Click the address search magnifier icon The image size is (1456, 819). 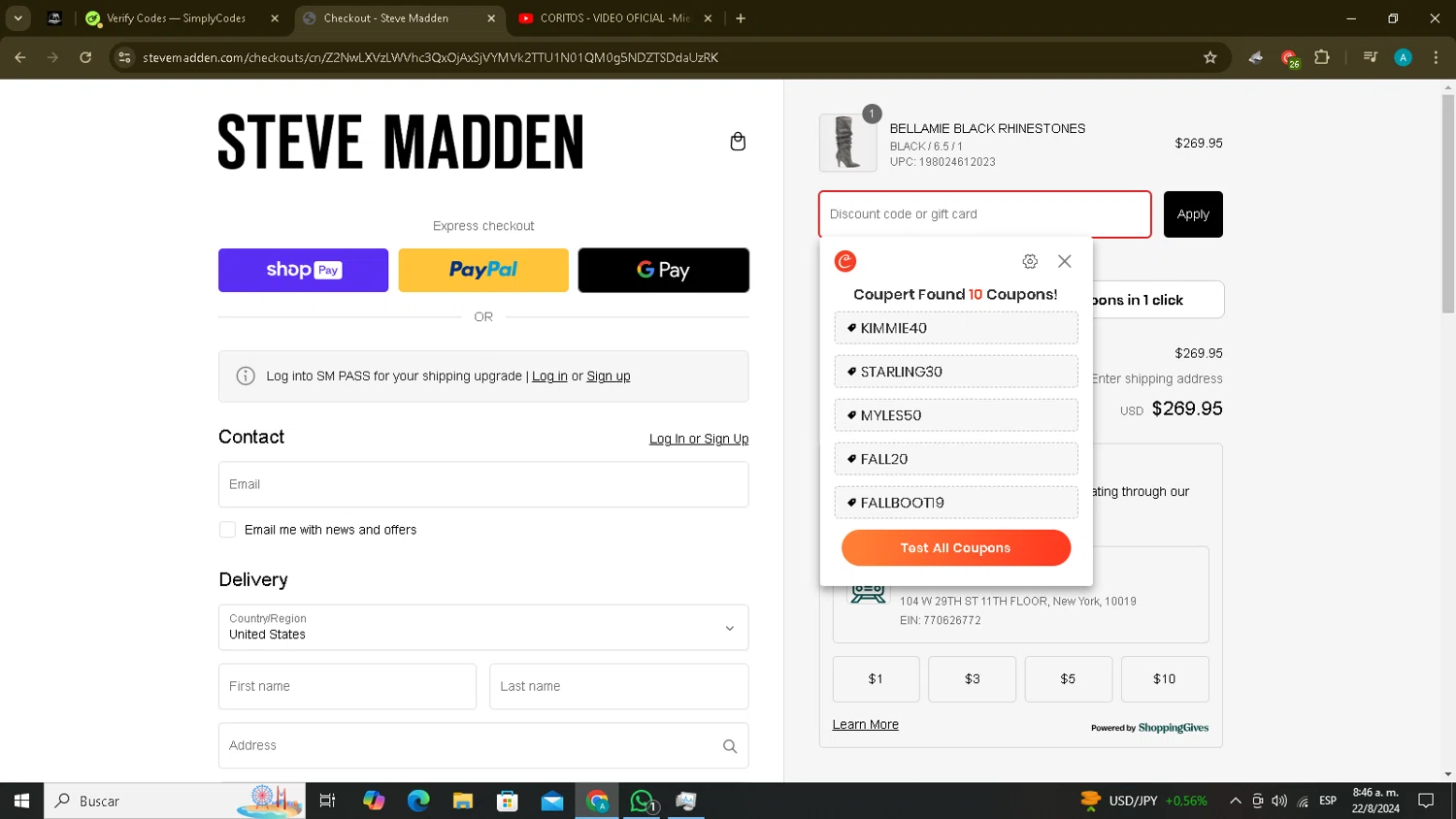(x=730, y=746)
